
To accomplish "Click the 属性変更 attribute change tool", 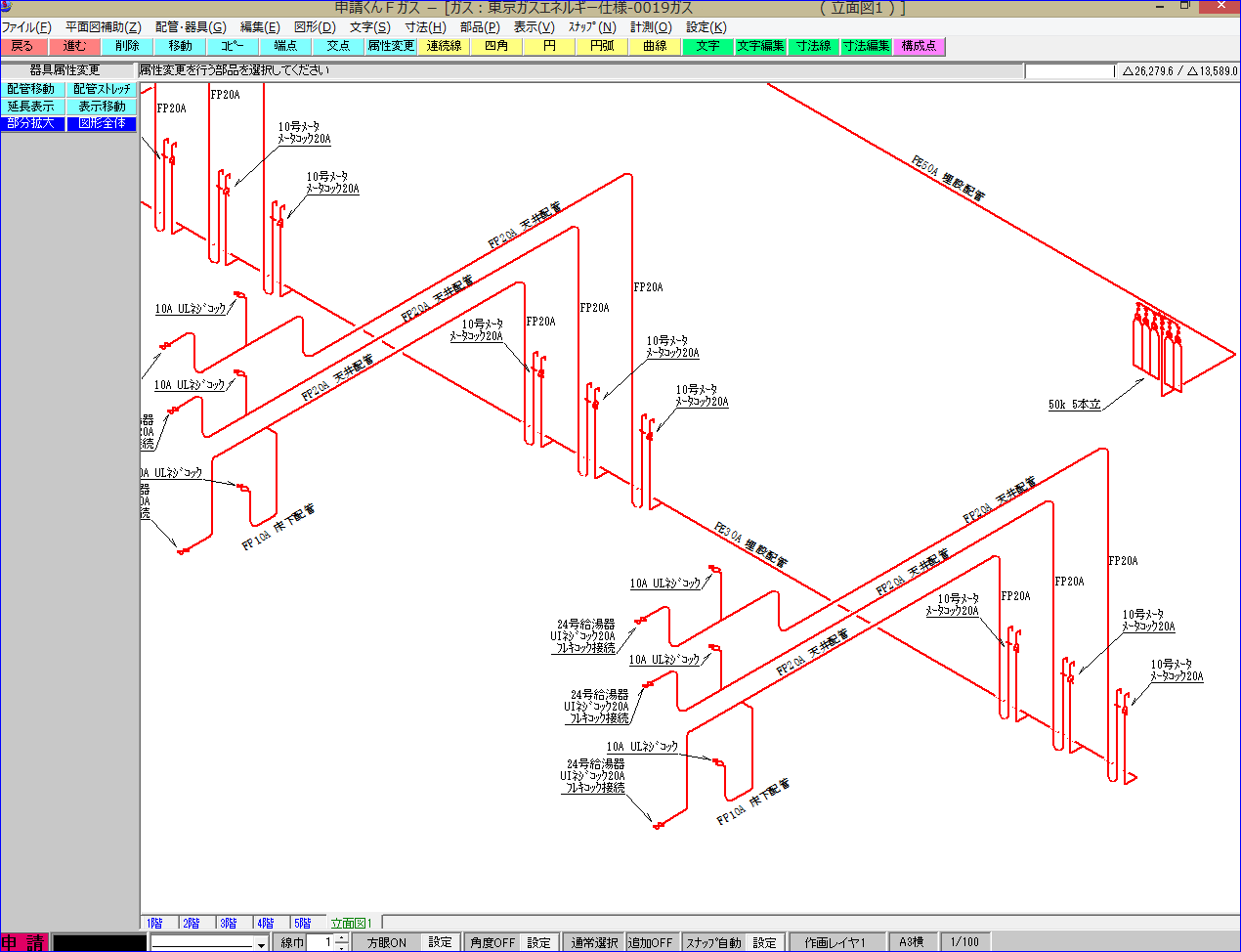I will pyautogui.click(x=391, y=46).
